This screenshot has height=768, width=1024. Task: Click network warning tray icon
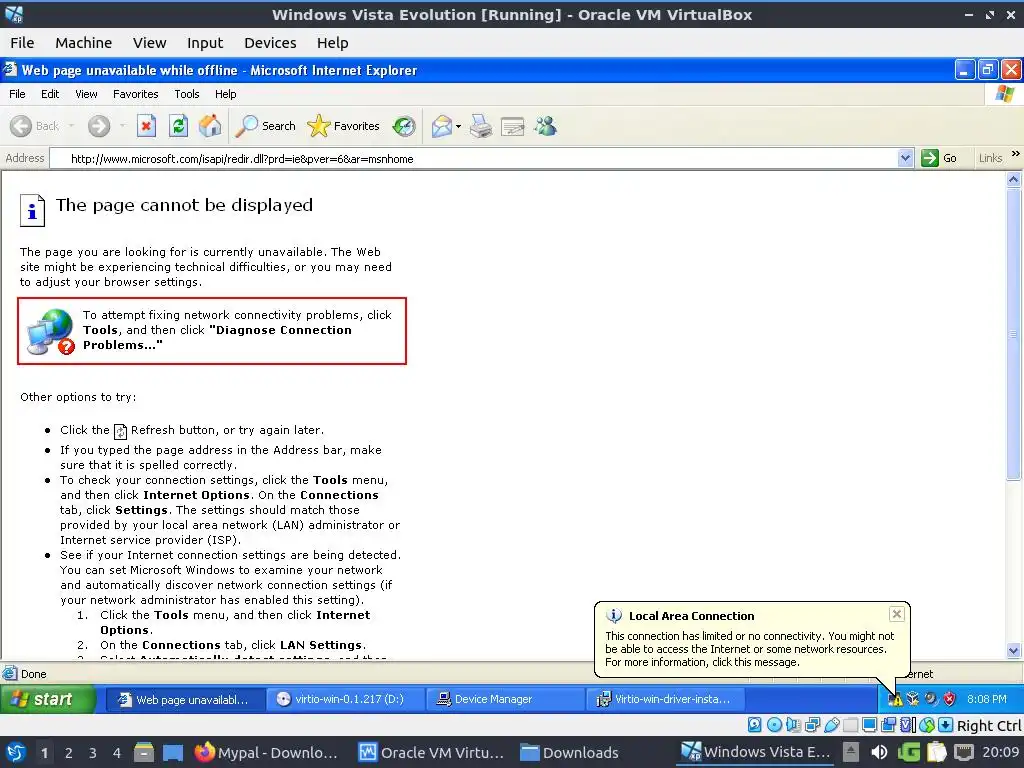895,699
